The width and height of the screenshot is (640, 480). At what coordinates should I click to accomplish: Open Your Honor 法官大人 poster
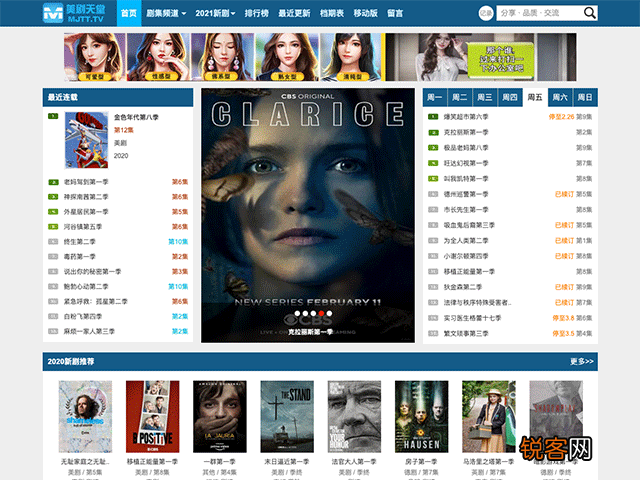354,417
